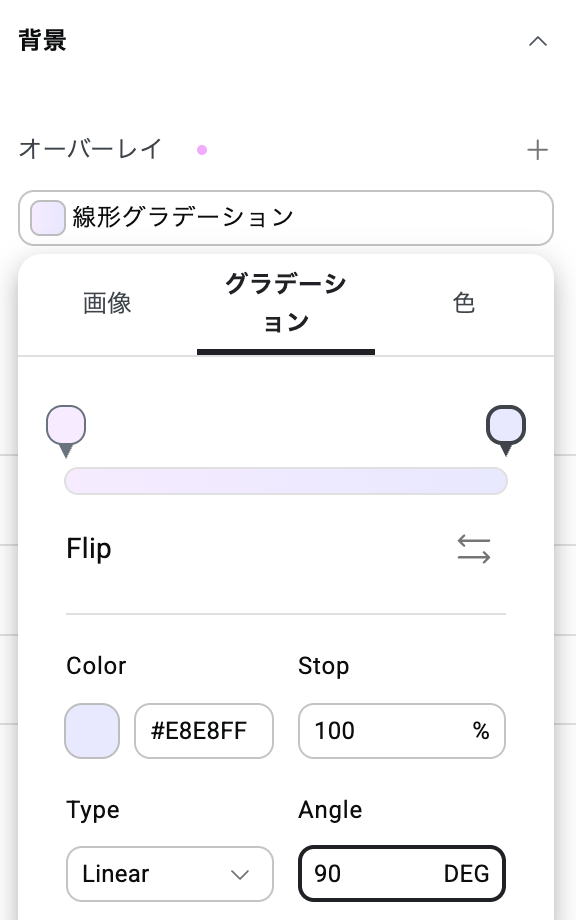Click the hex value field showing #E8E8FF

204,731
